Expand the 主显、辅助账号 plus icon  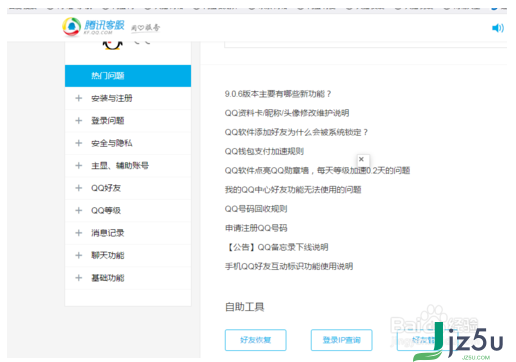pyautogui.click(x=79, y=166)
